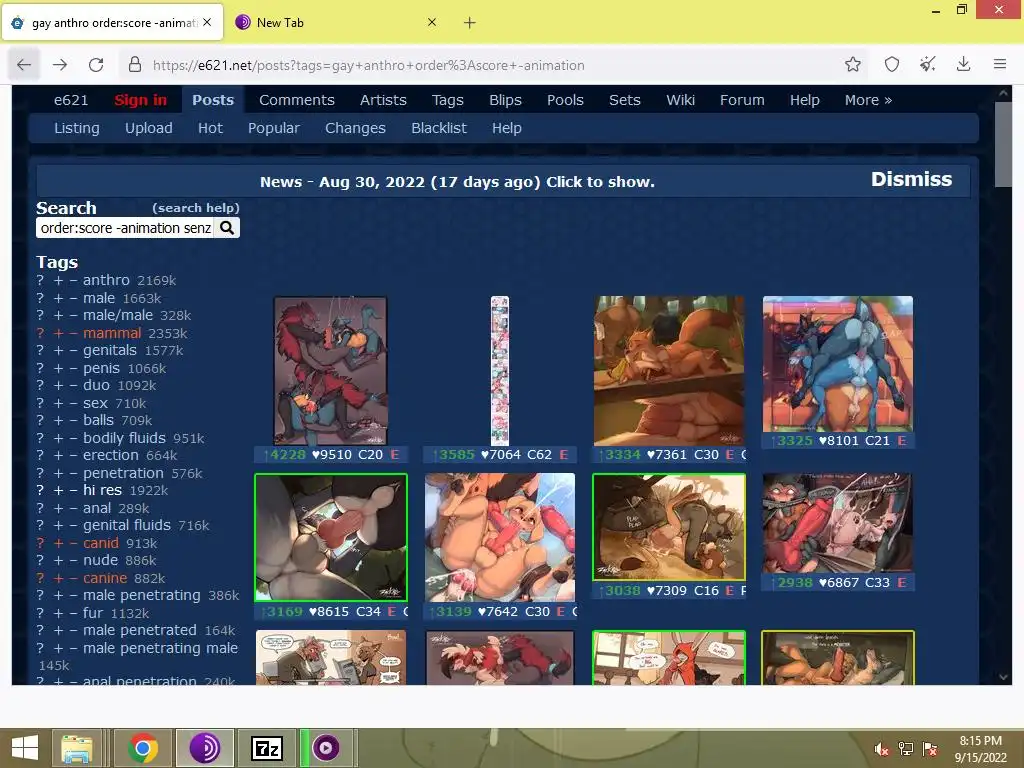Click the taskbar clock showing 8:15 PM
The image size is (1024, 768).
tap(980, 749)
